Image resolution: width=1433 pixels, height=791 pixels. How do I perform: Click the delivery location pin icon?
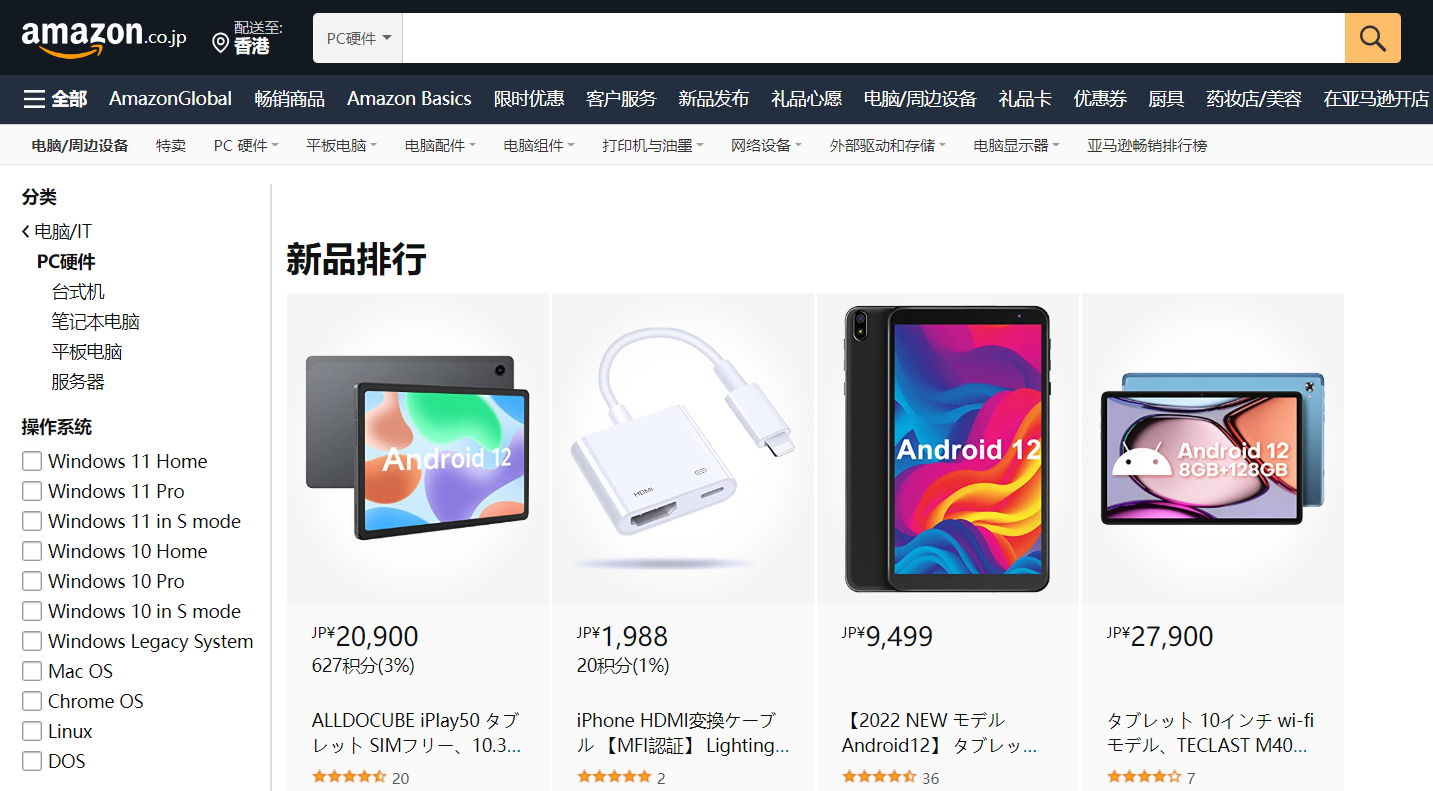221,42
